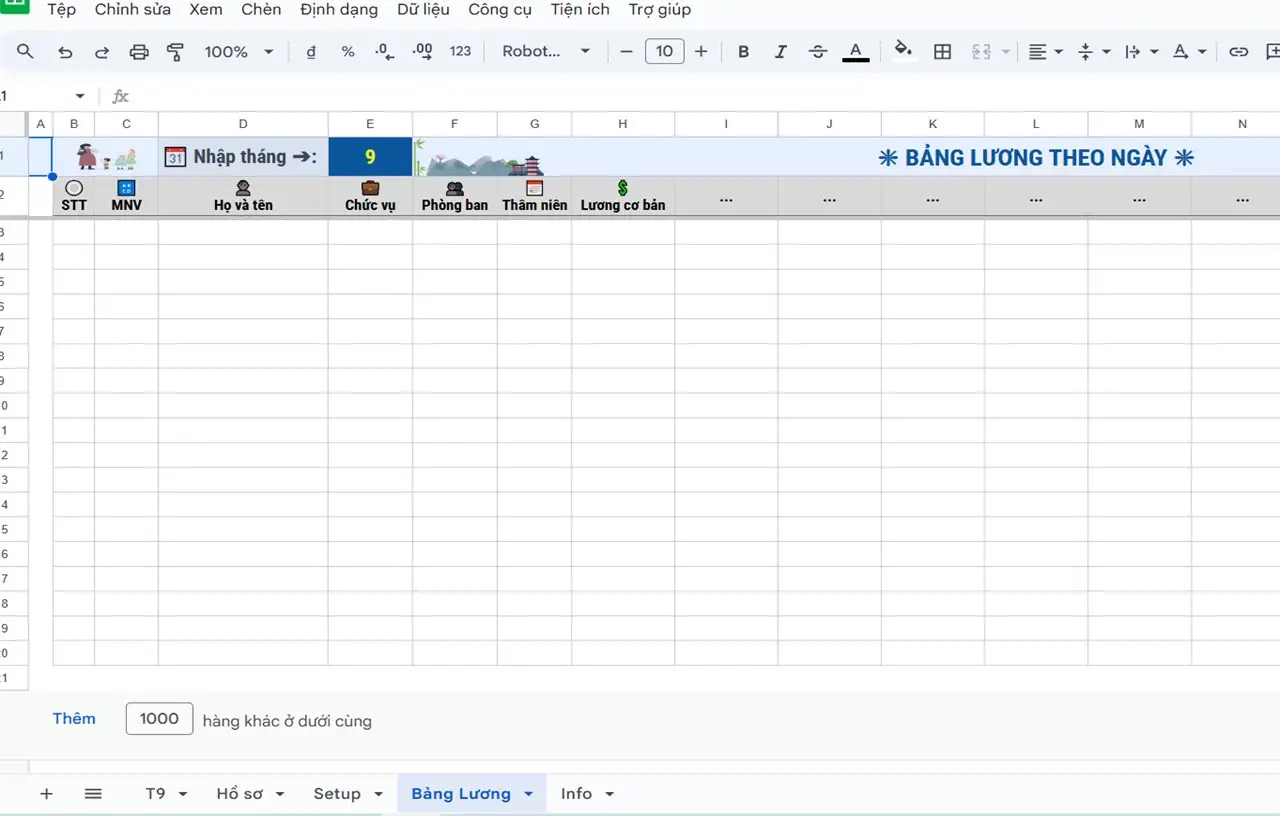The width and height of the screenshot is (1280, 816).
Task: Click the row count input field showing 1000
Action: pyautogui.click(x=159, y=718)
